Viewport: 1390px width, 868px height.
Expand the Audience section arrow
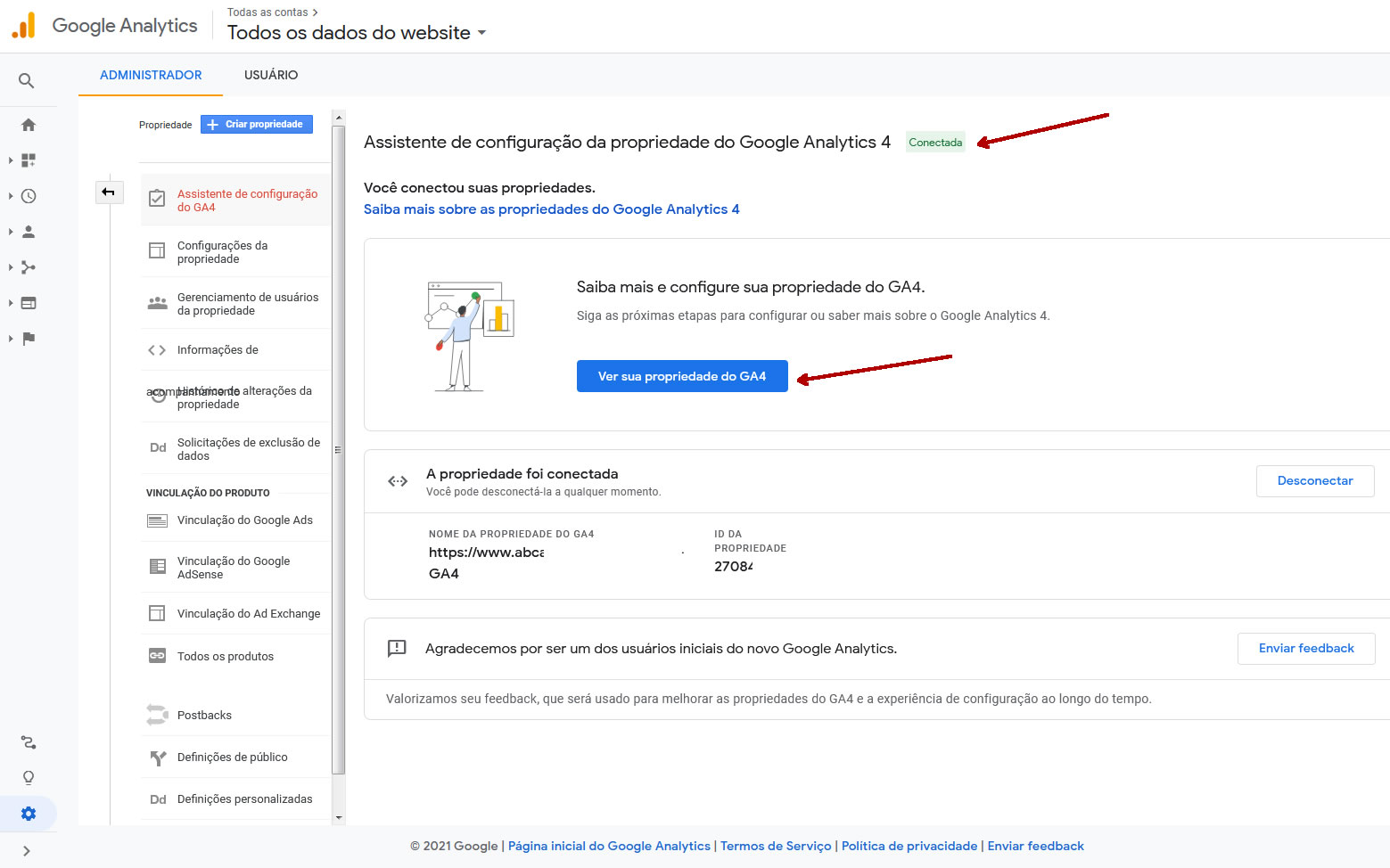(11, 232)
